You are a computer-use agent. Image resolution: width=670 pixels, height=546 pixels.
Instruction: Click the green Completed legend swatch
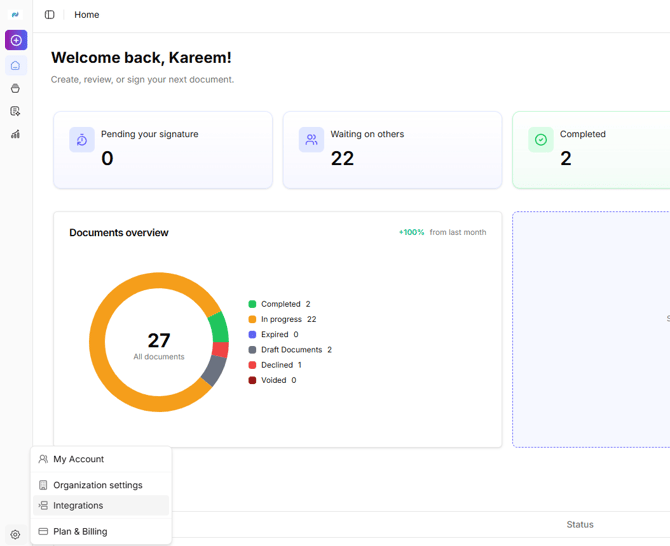[x=252, y=304]
